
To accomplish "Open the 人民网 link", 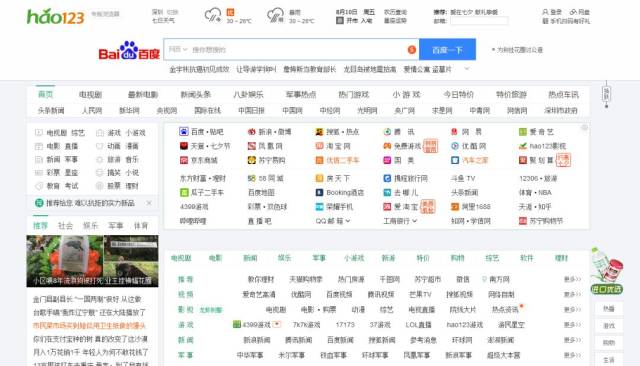I will 92,111.
